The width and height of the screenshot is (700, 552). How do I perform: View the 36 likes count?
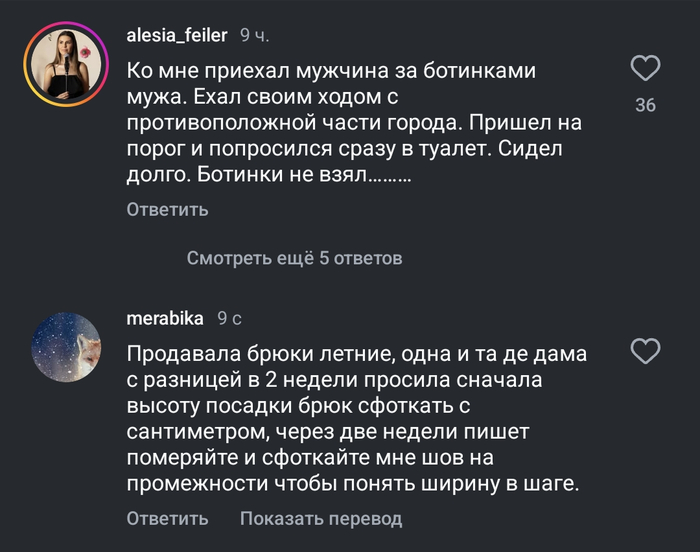[x=646, y=105]
